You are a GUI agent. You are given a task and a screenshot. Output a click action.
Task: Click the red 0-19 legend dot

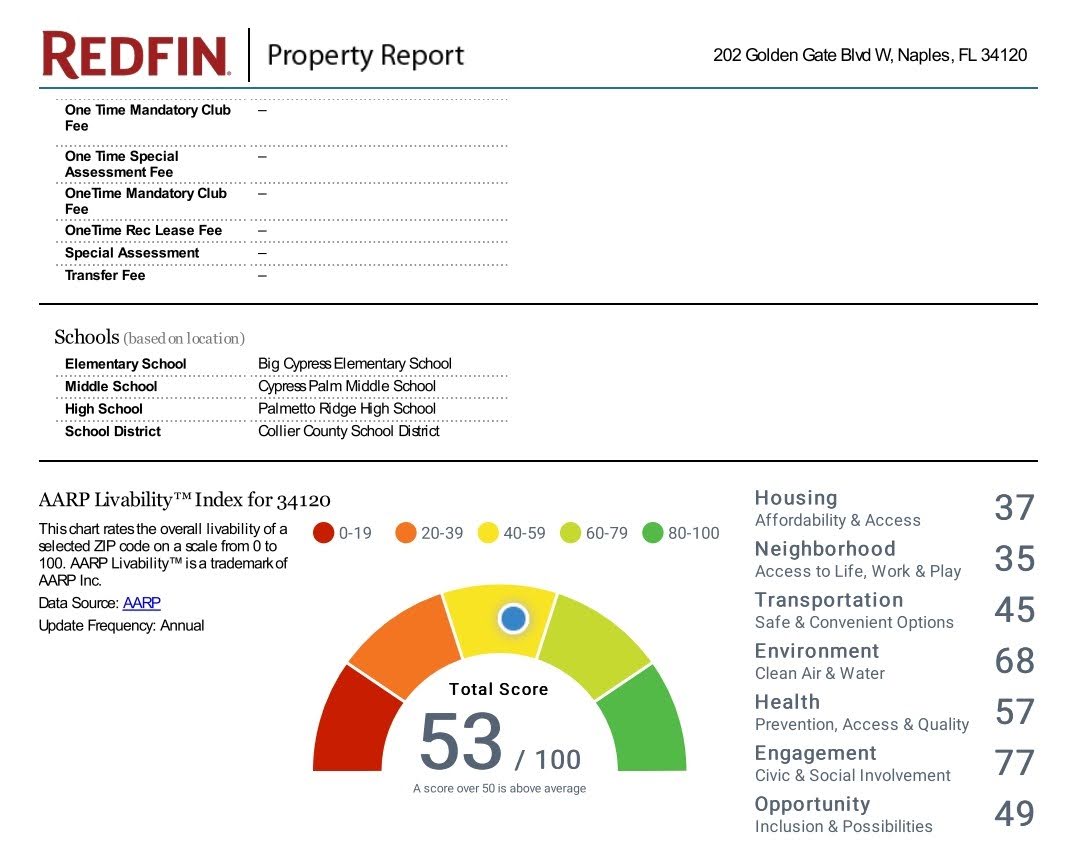323,533
